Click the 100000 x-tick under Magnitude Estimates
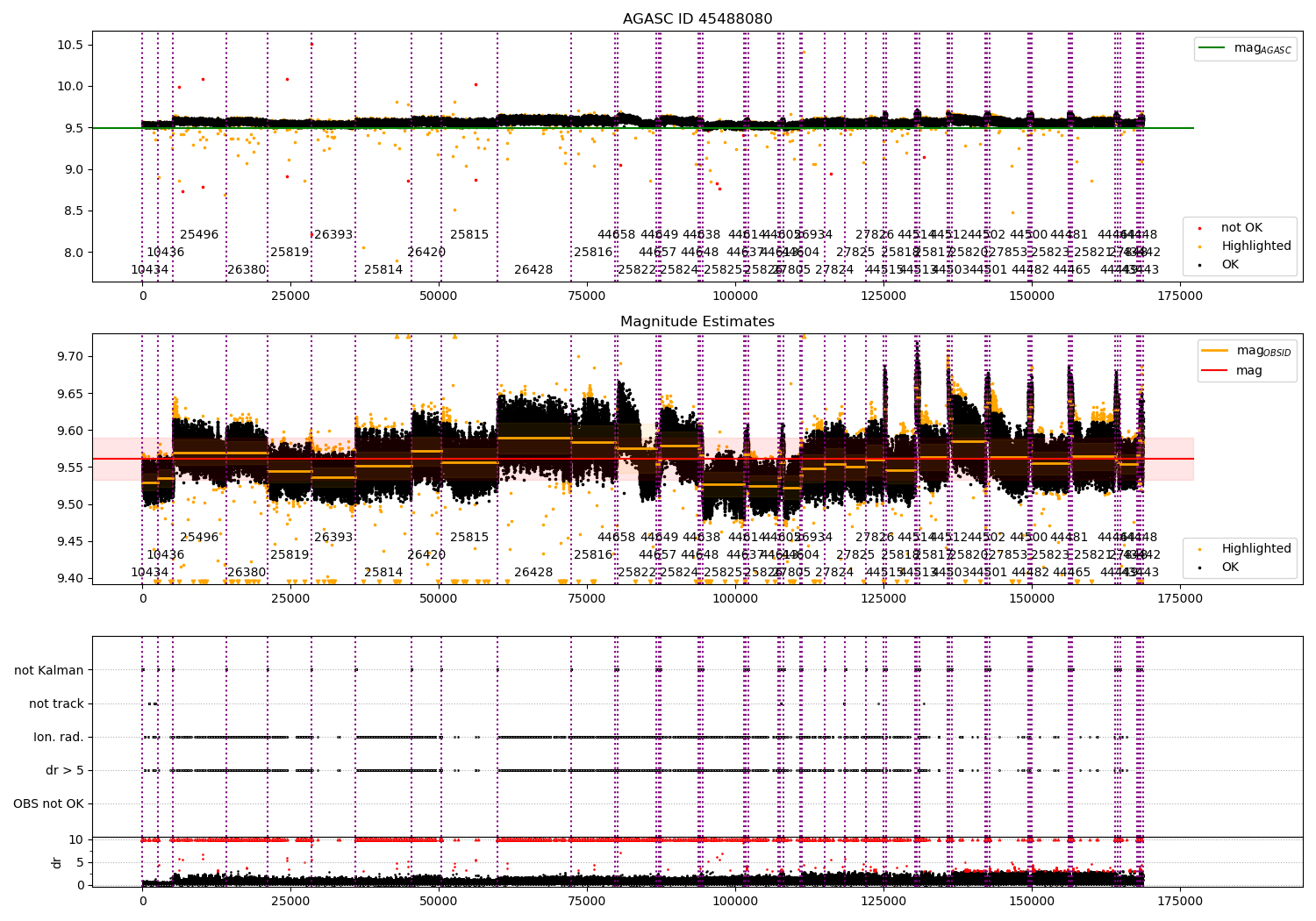 (x=735, y=599)
